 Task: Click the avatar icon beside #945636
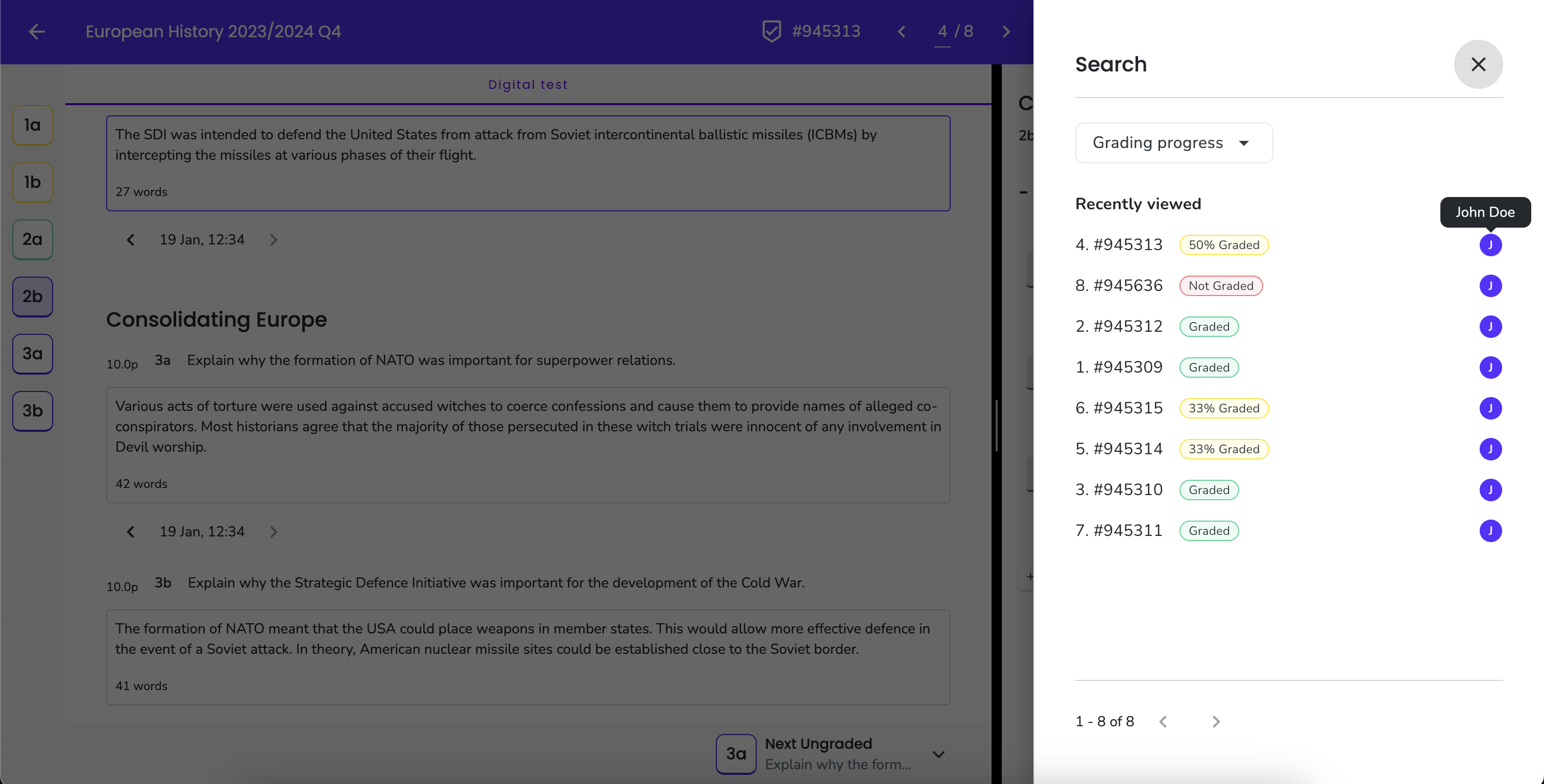1489,285
